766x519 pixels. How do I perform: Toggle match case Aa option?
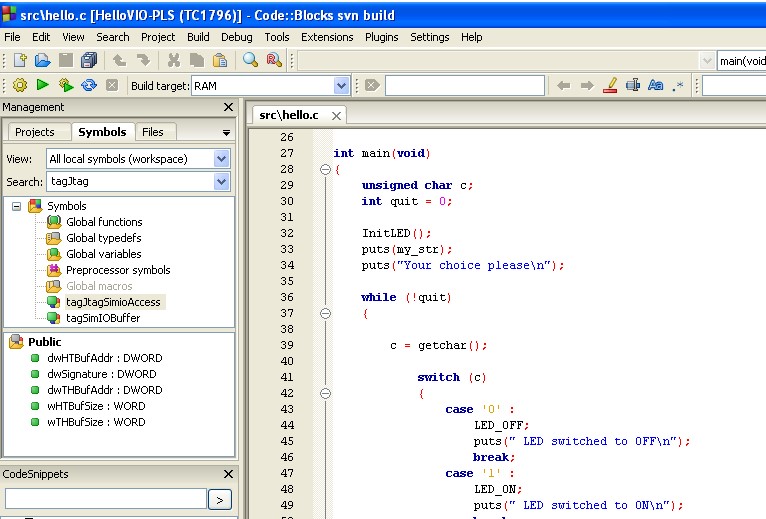pyautogui.click(x=656, y=86)
